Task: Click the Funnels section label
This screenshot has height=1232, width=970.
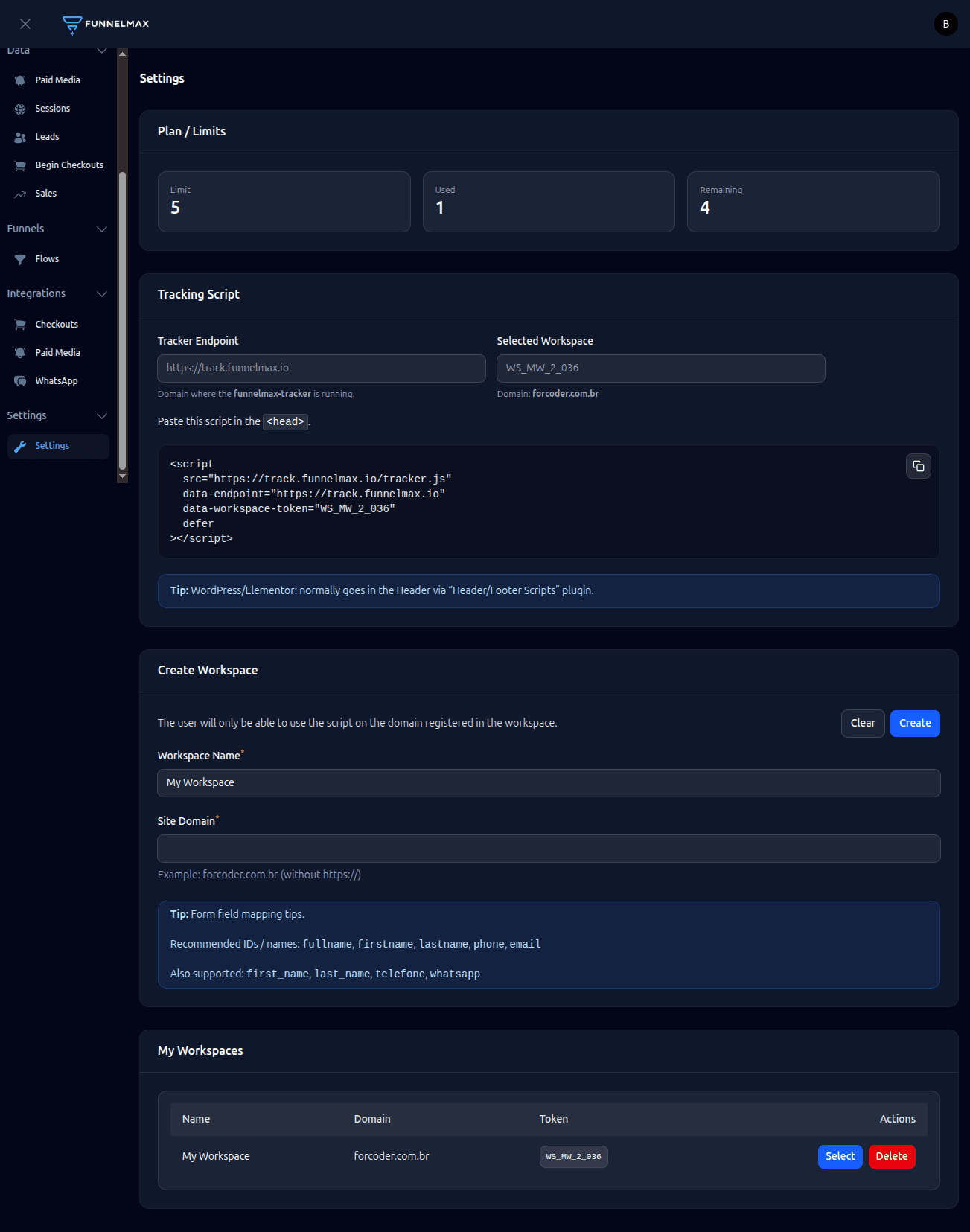Action: pos(25,229)
